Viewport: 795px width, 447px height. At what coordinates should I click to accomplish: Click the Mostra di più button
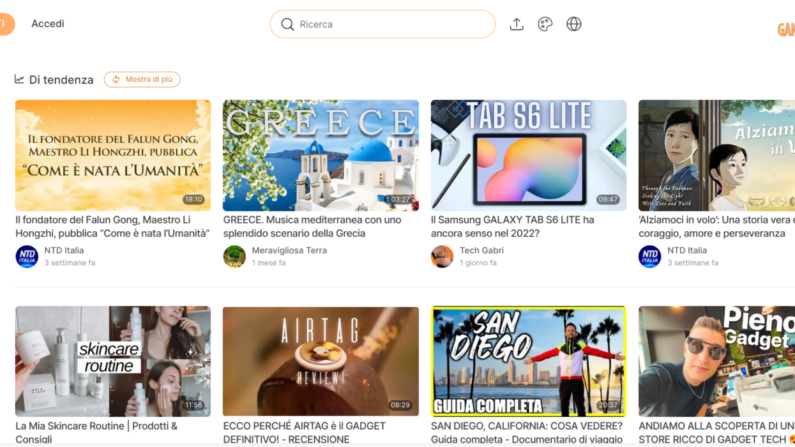tap(142, 80)
